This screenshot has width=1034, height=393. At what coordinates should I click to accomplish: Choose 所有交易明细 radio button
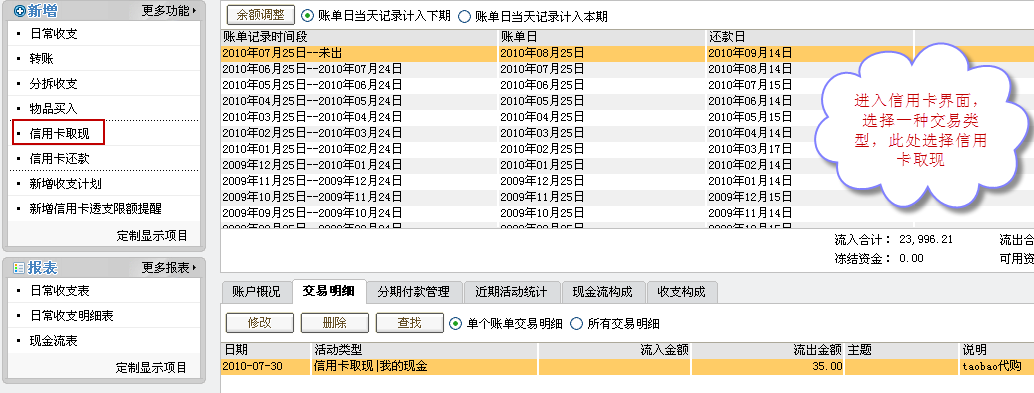[x=576, y=323]
